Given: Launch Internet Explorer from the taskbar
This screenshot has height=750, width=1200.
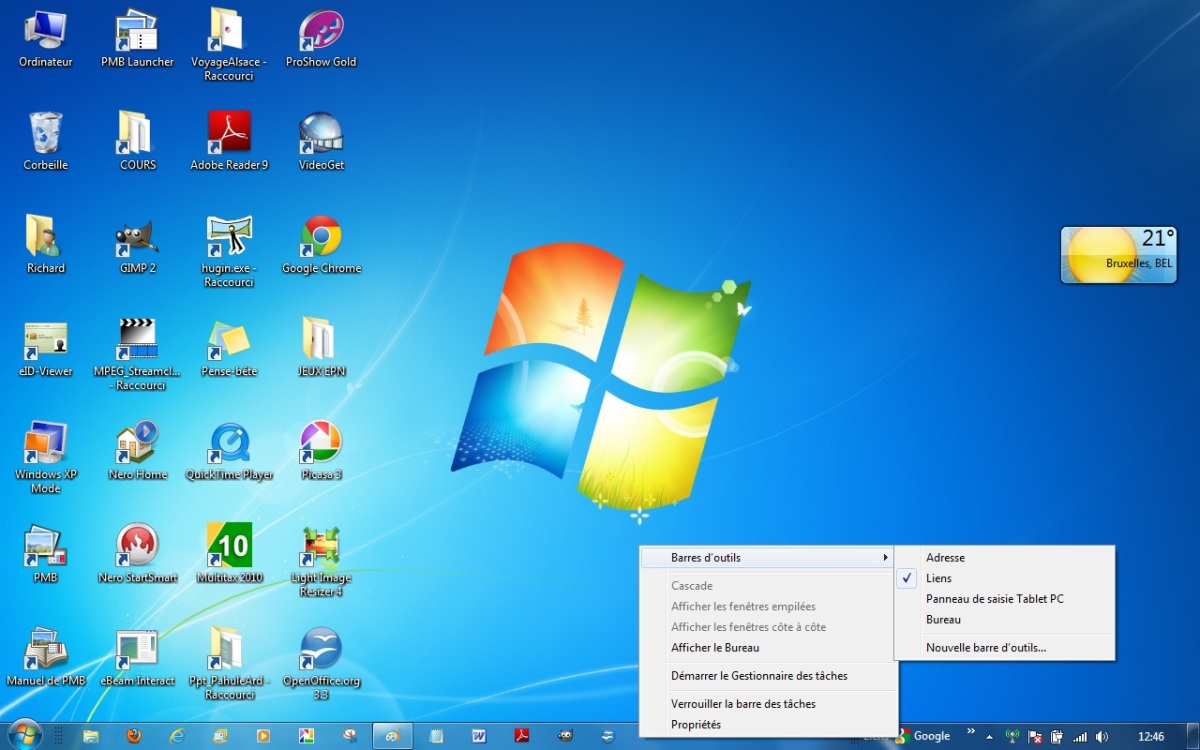Looking at the screenshot, I should 177,736.
